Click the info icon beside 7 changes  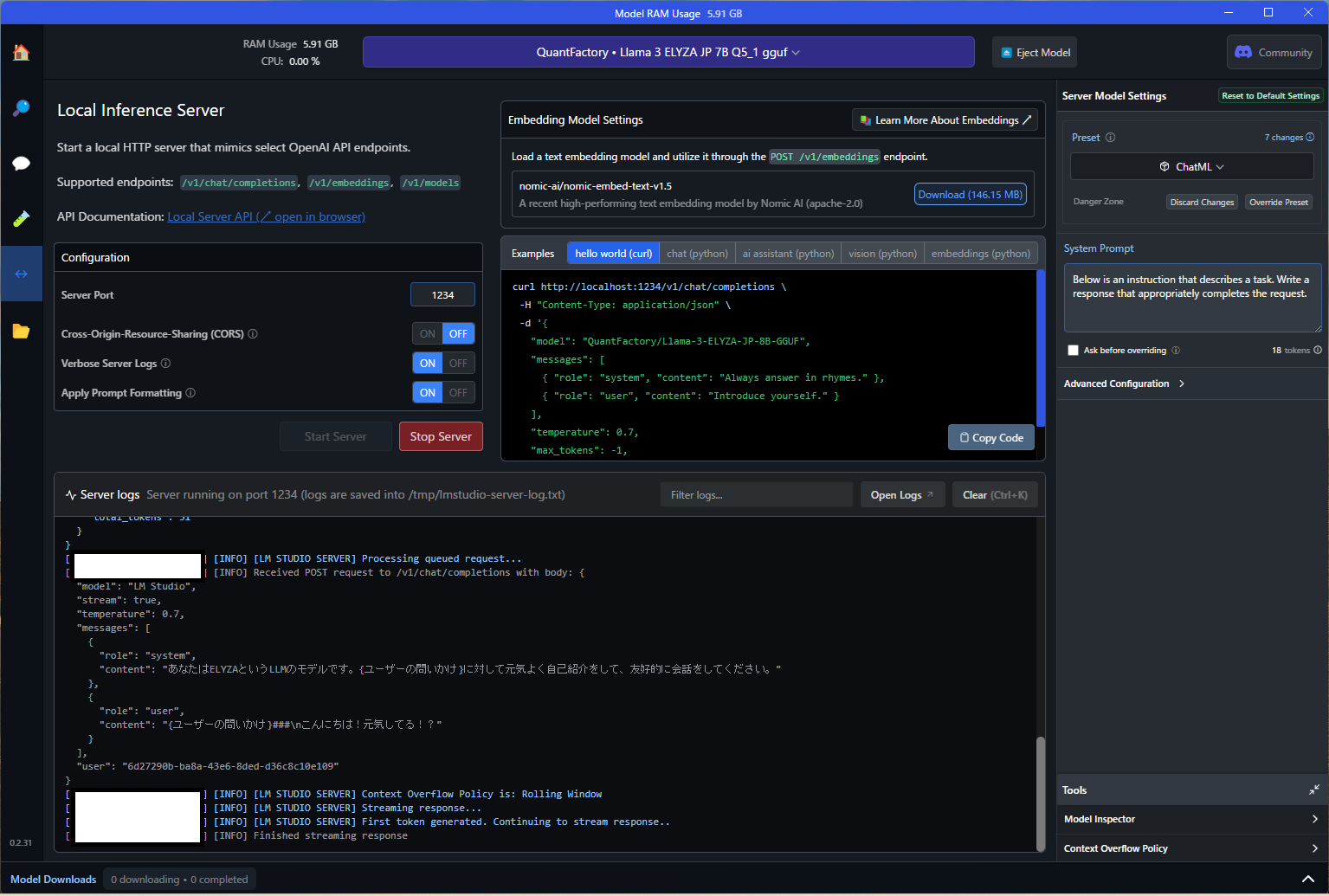click(1310, 137)
